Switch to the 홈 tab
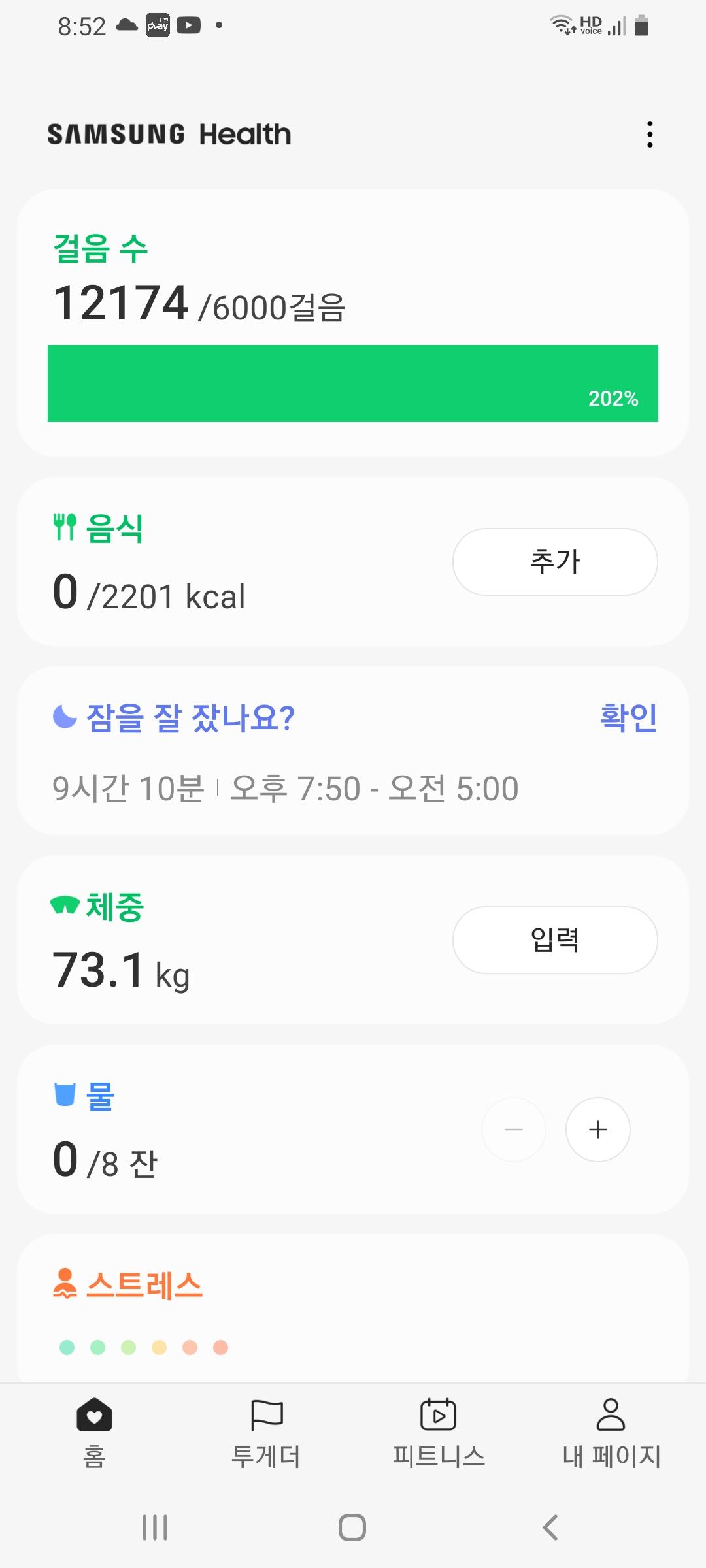The image size is (706, 1568). pyautogui.click(x=94, y=1432)
